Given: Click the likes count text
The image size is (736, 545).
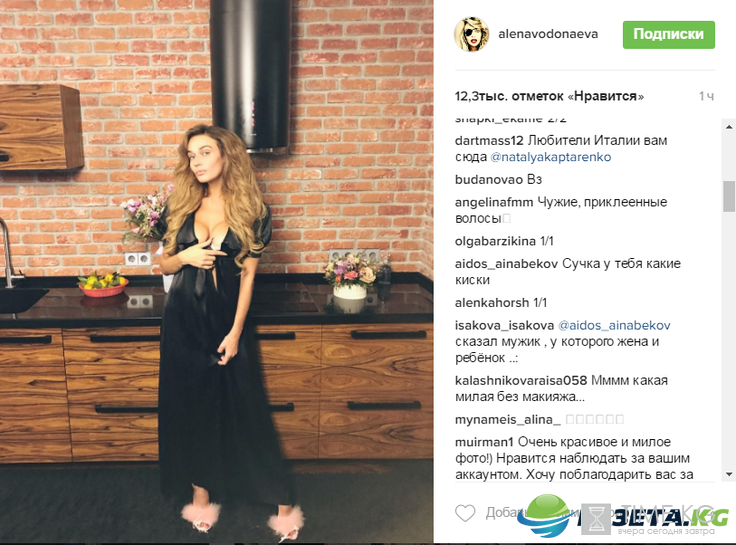Looking at the screenshot, I should tap(549, 96).
